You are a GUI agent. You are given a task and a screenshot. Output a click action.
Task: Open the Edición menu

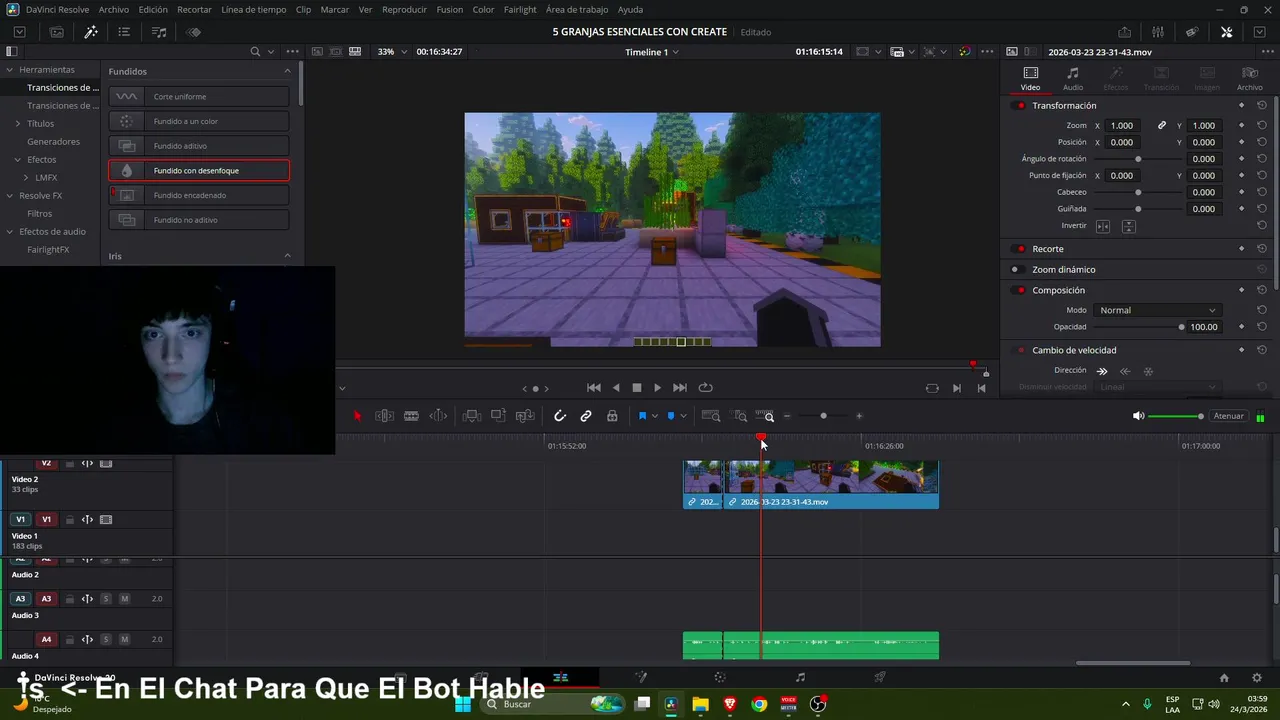(153, 9)
